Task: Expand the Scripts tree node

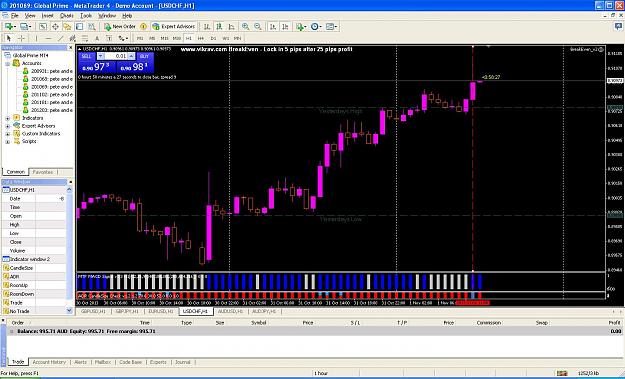Action: pyautogui.click(x=8, y=141)
